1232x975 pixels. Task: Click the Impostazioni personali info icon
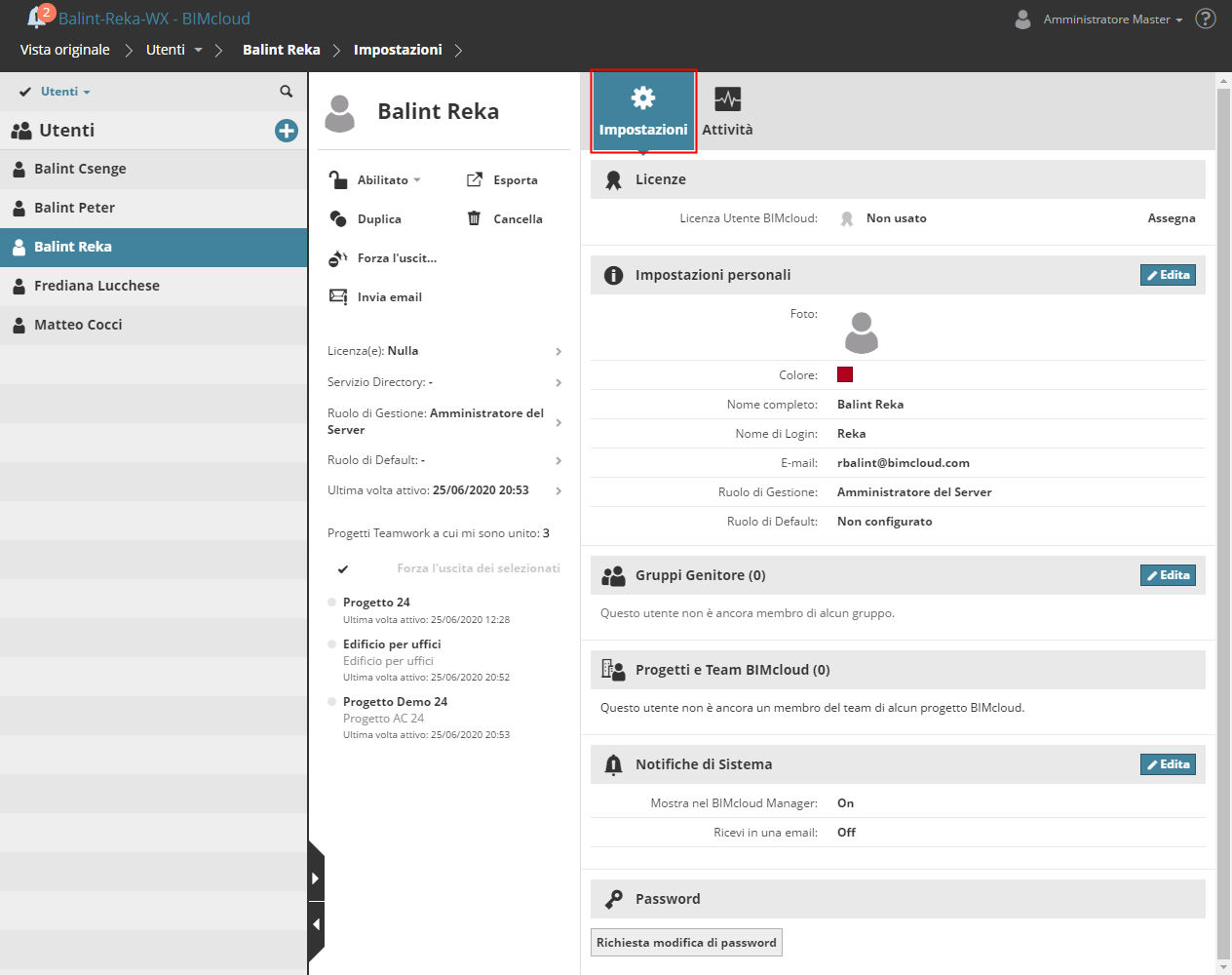(x=613, y=275)
